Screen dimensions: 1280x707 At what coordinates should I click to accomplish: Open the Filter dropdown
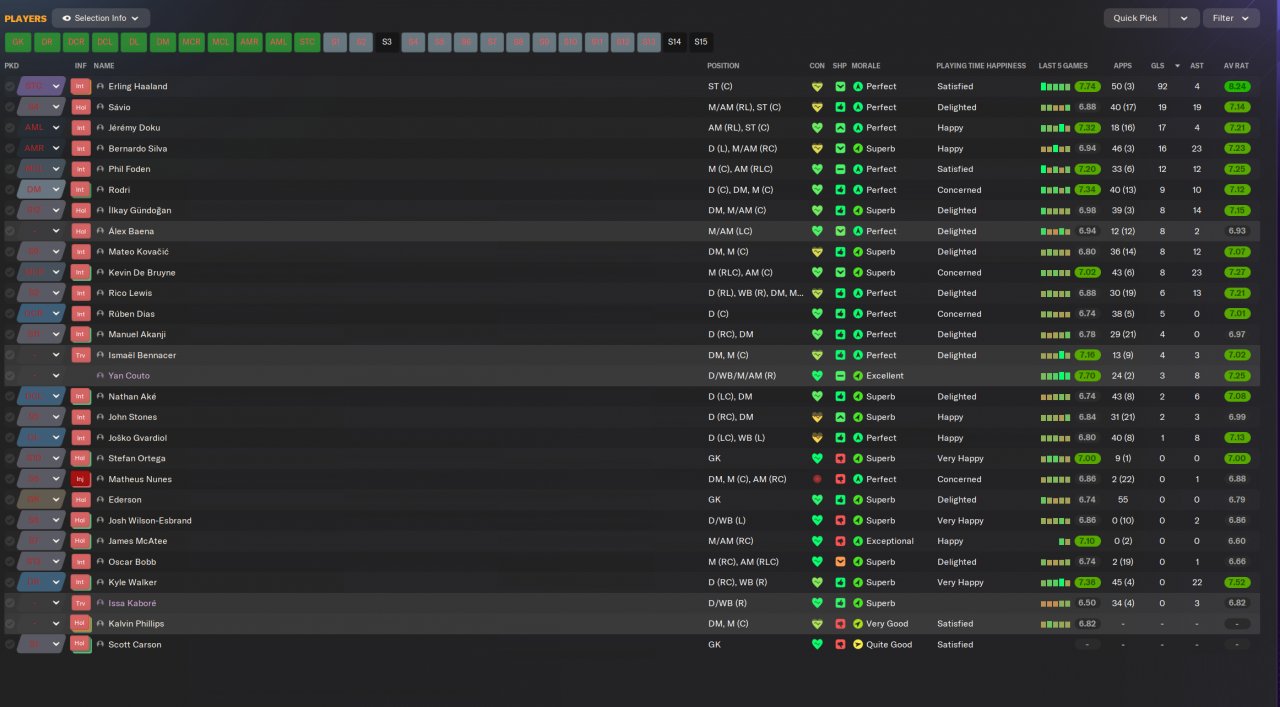pos(1231,18)
